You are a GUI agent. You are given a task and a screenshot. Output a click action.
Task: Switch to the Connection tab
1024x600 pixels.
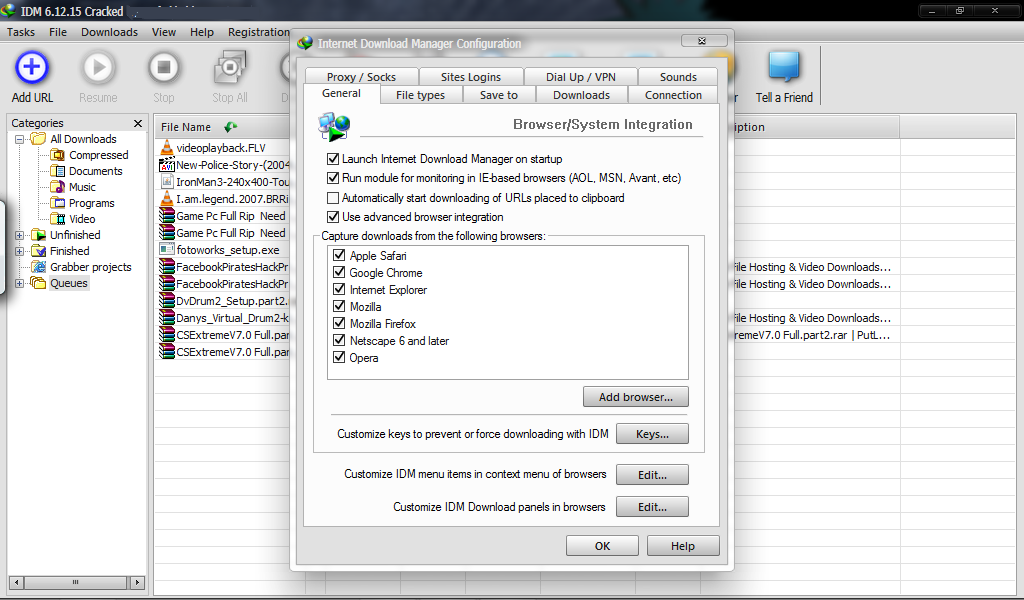click(673, 95)
